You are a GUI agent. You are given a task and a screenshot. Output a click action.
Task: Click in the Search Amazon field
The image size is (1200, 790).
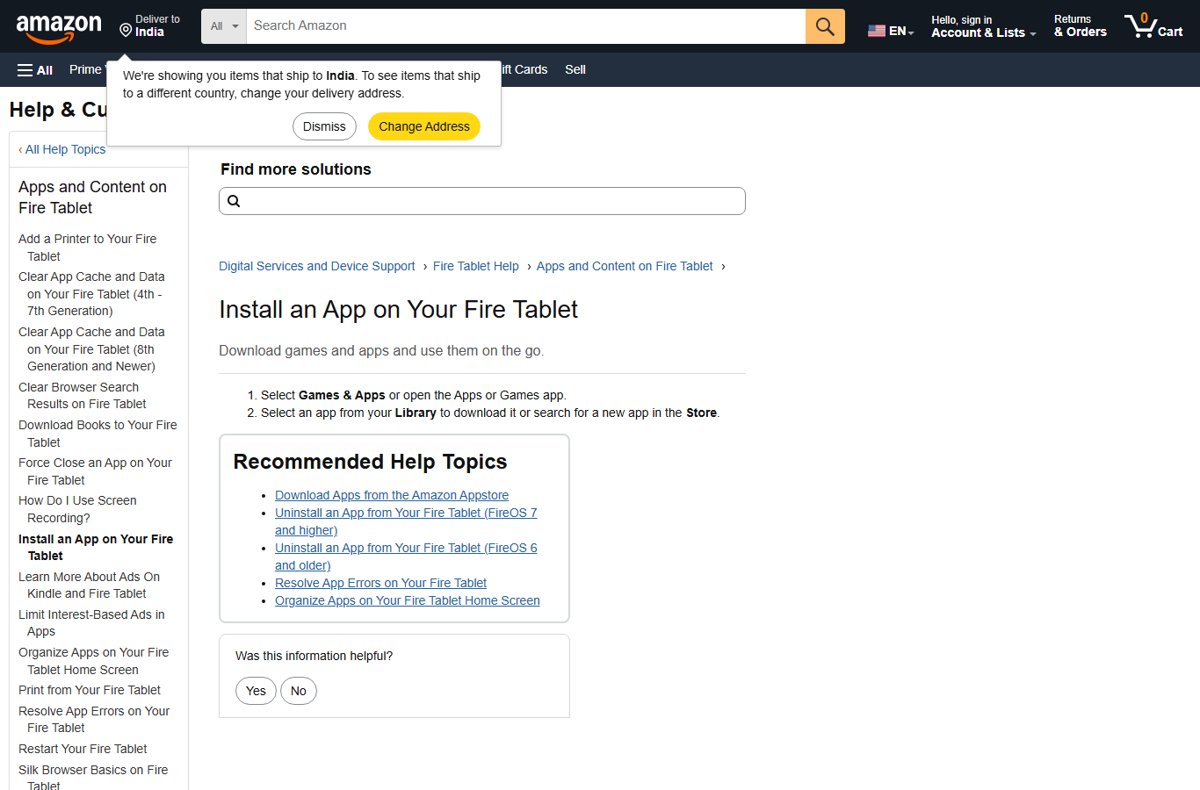pyautogui.click(x=526, y=26)
